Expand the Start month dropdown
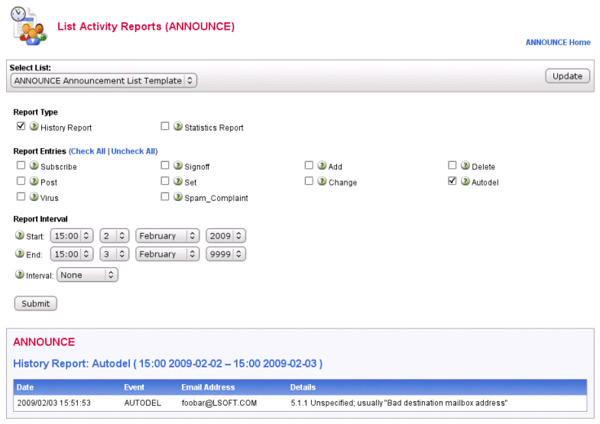 point(168,236)
